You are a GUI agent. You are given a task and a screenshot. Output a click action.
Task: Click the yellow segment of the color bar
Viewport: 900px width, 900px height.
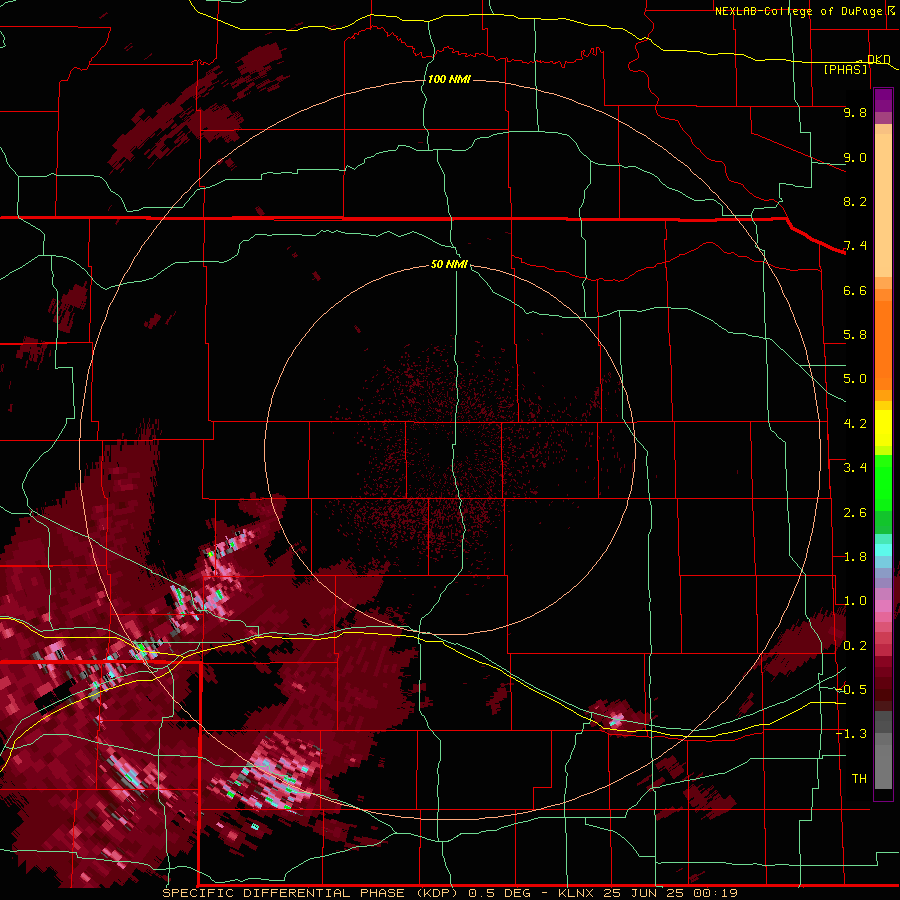[x=883, y=428]
